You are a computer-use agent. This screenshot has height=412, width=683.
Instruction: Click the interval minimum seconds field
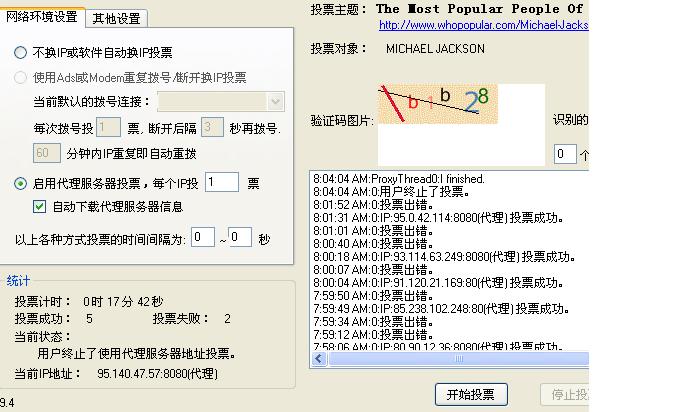click(x=203, y=237)
